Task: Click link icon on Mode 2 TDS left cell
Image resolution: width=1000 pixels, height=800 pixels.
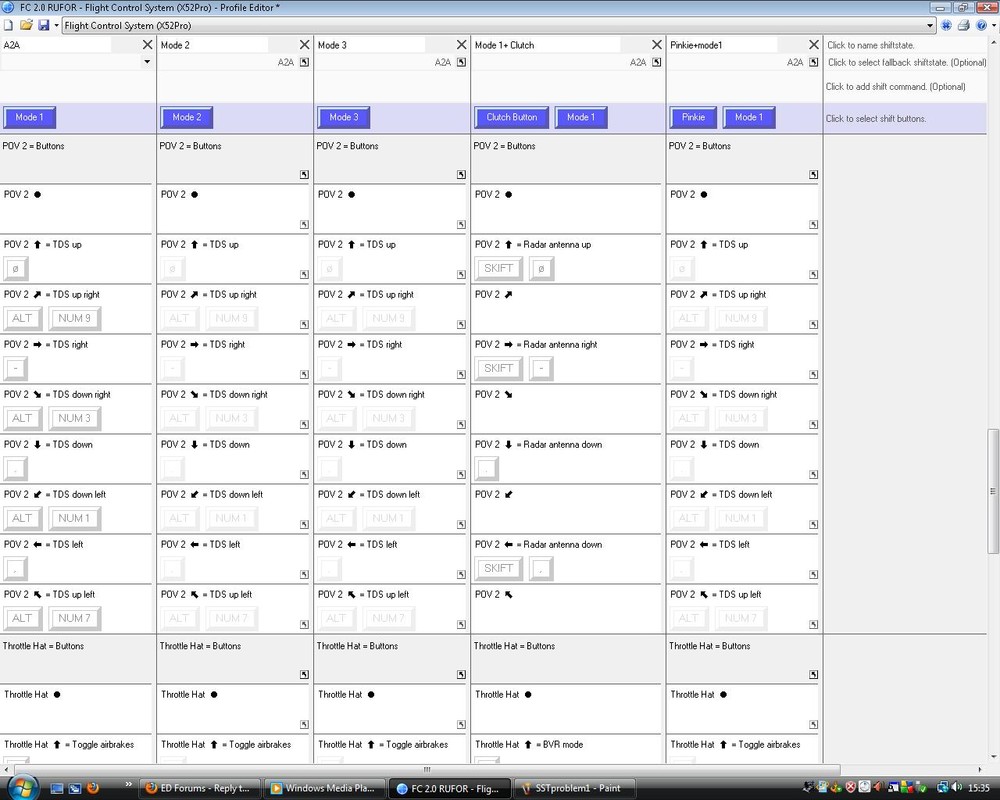Action: pos(304,575)
